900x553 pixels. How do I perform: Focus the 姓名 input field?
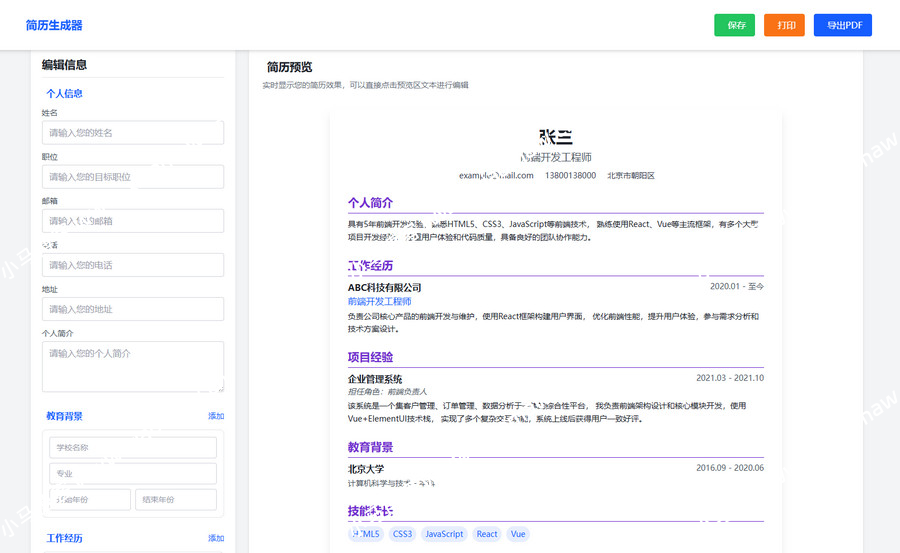[133, 133]
